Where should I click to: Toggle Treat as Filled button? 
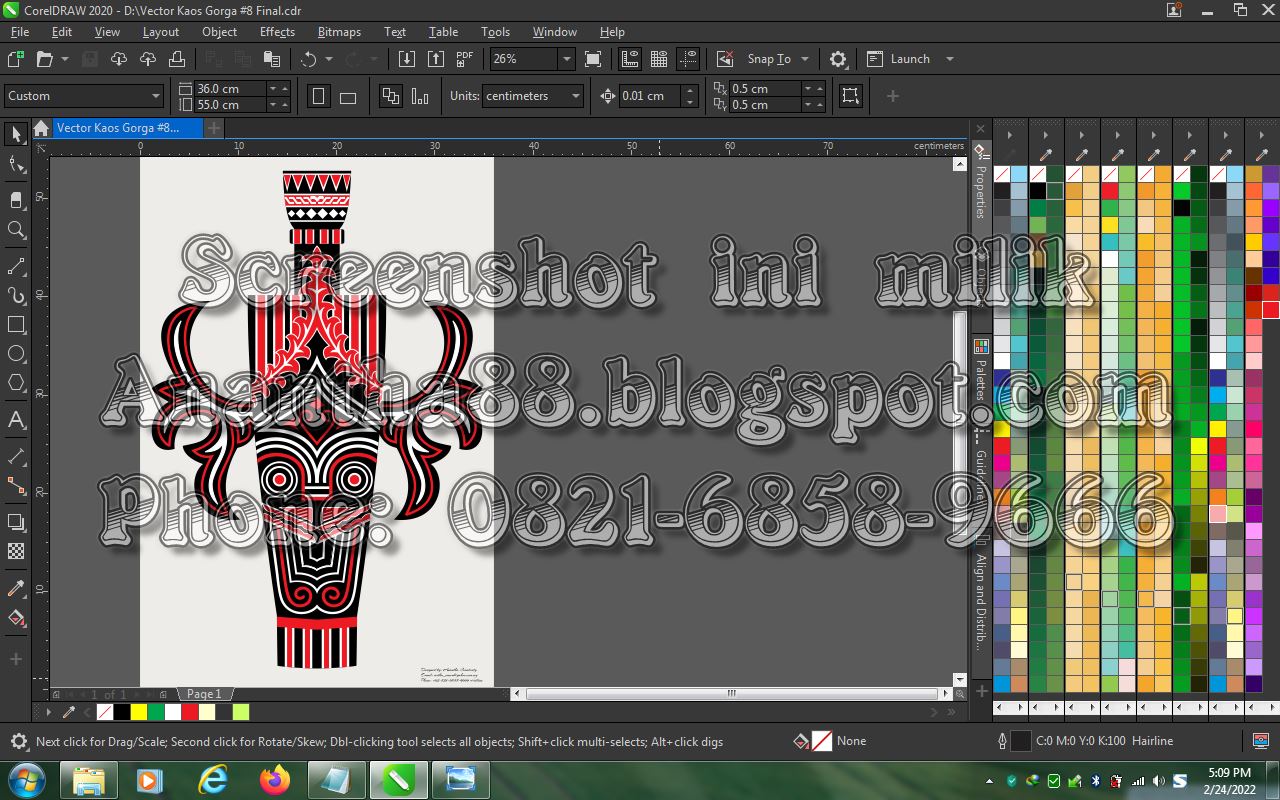851,96
